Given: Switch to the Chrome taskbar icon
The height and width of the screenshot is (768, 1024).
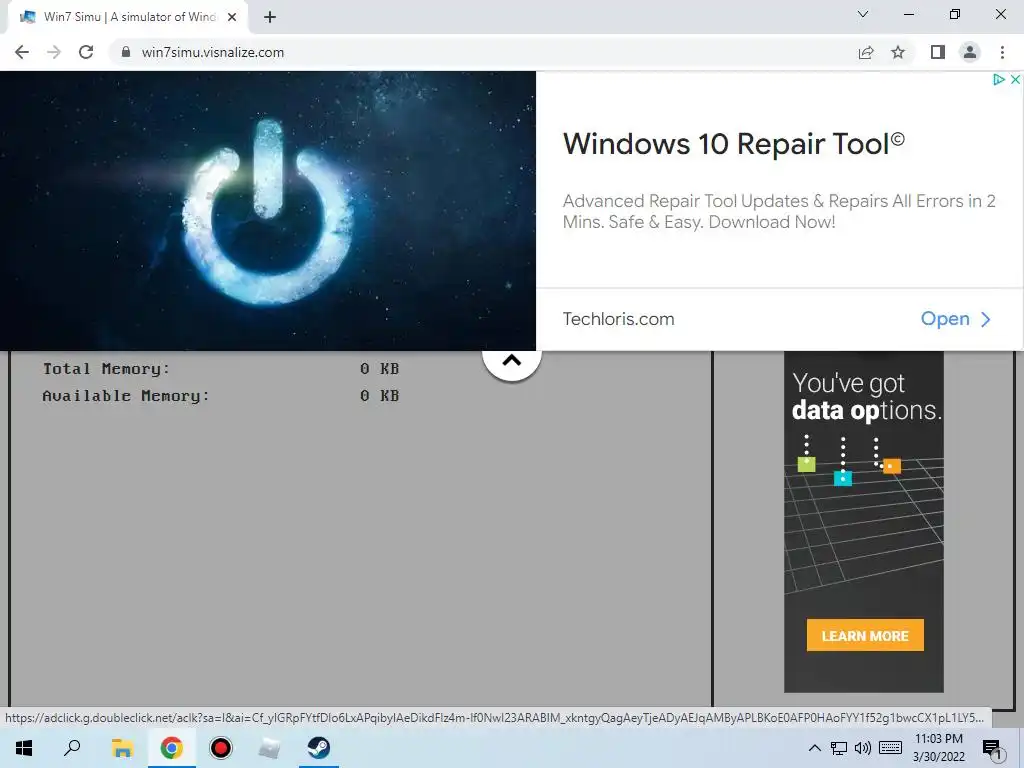Looking at the screenshot, I should (172, 748).
